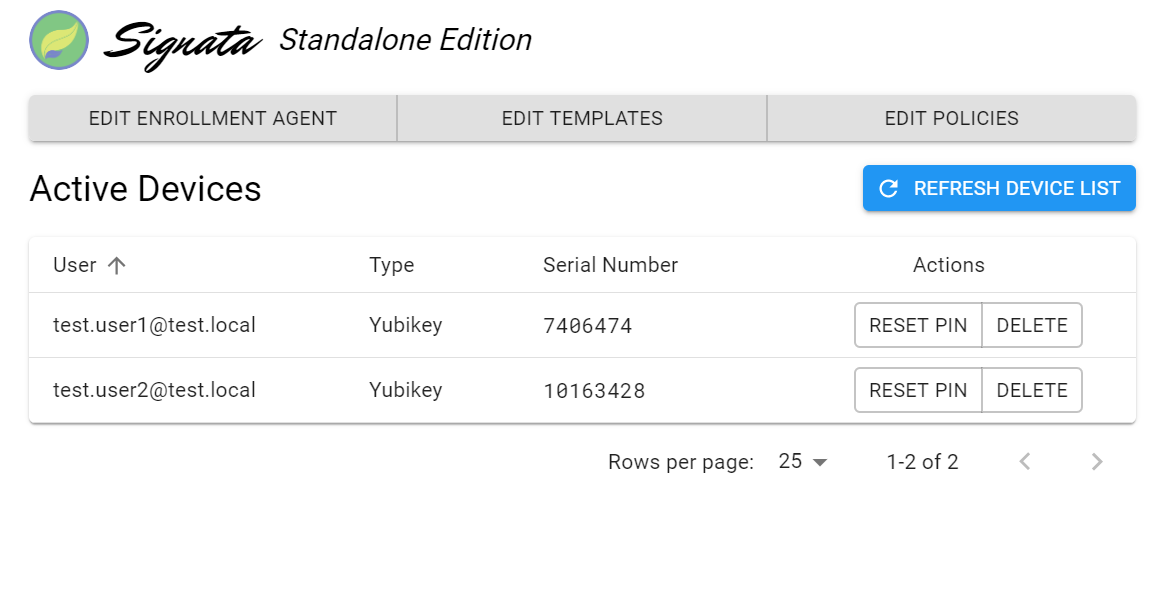The height and width of the screenshot is (606, 1159).
Task: Delete device with serial 7406474
Action: (x=1032, y=325)
